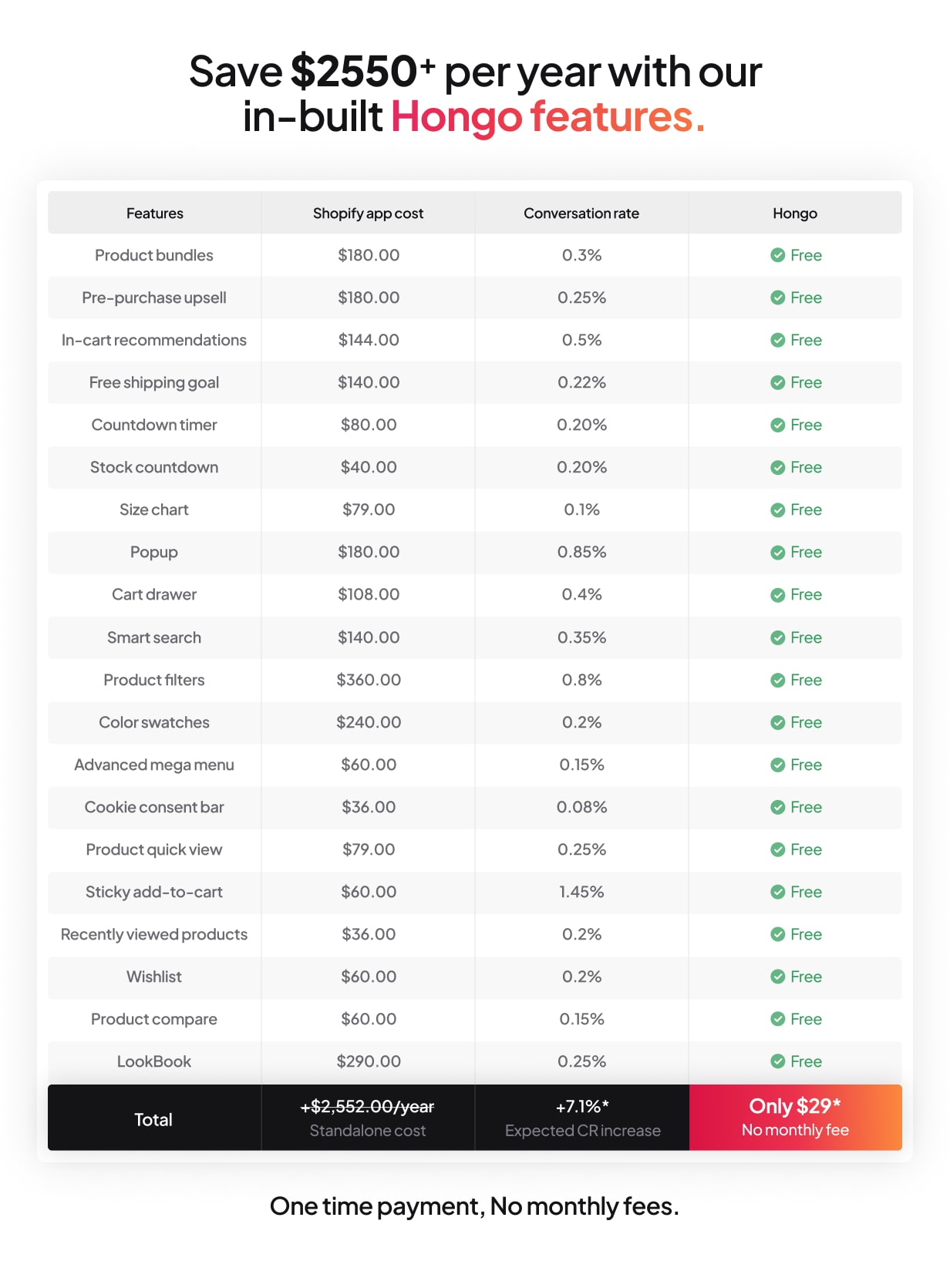Click the $360.00 Product filters cost
950x1288 pixels.
point(369,680)
